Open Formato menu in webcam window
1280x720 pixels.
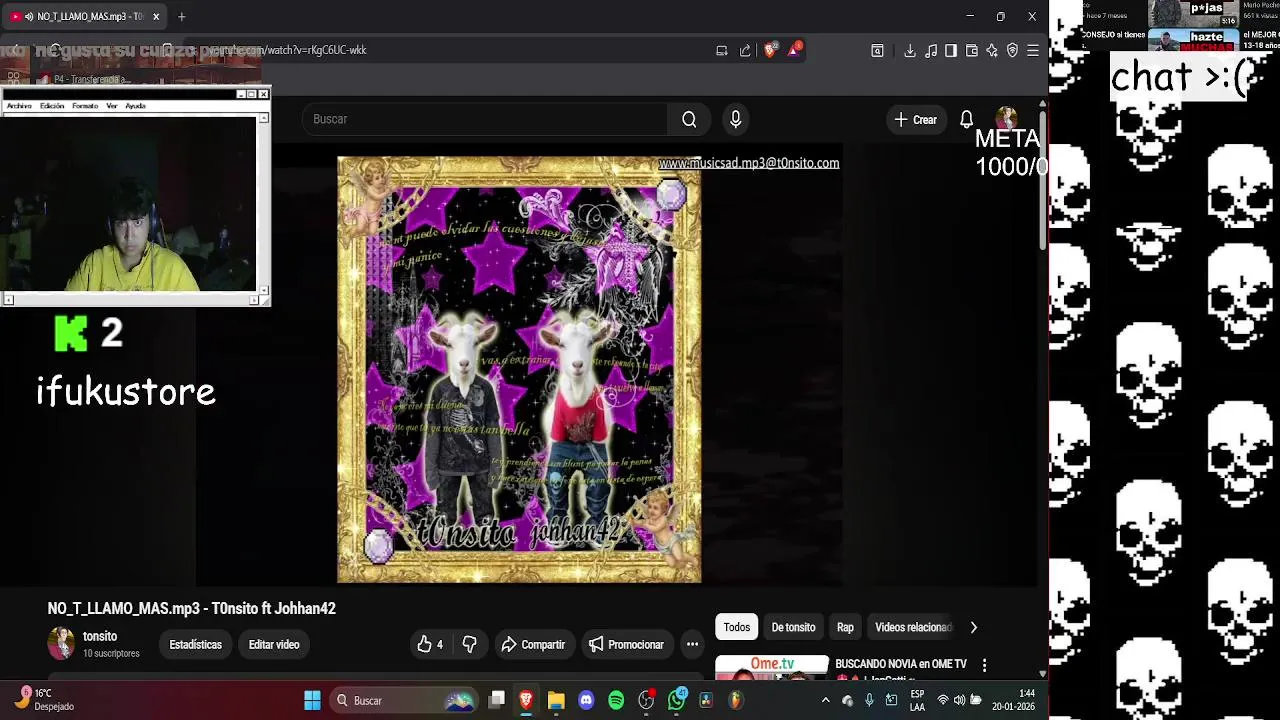tap(85, 105)
